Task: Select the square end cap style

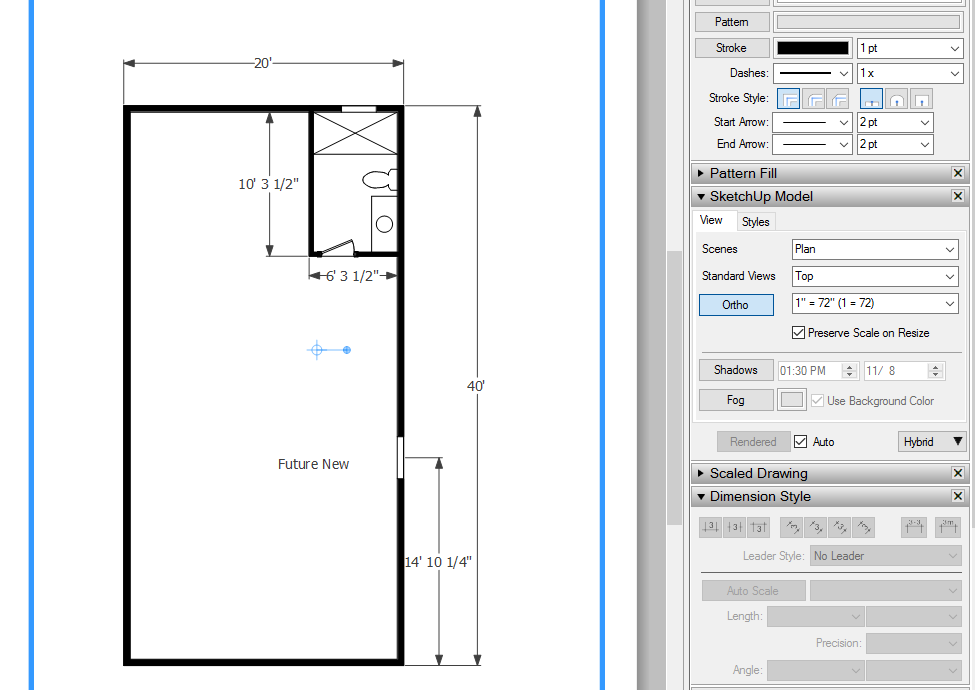Action: coord(922,99)
